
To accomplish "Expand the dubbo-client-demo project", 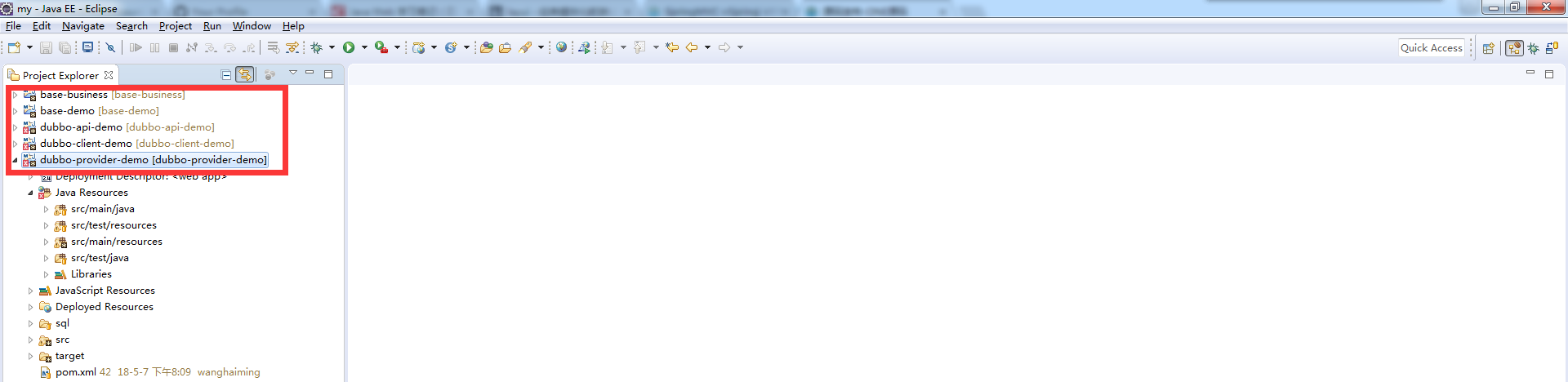I will (x=15, y=144).
